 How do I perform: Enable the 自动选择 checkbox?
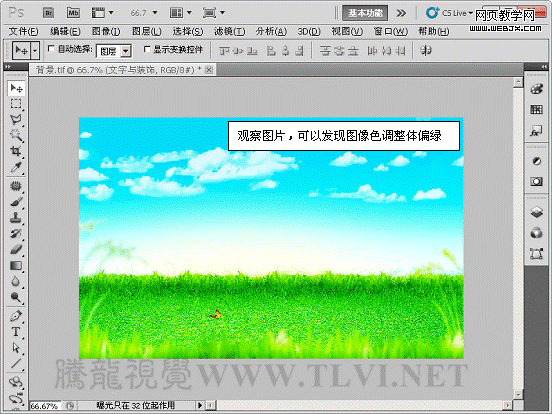click(51, 49)
